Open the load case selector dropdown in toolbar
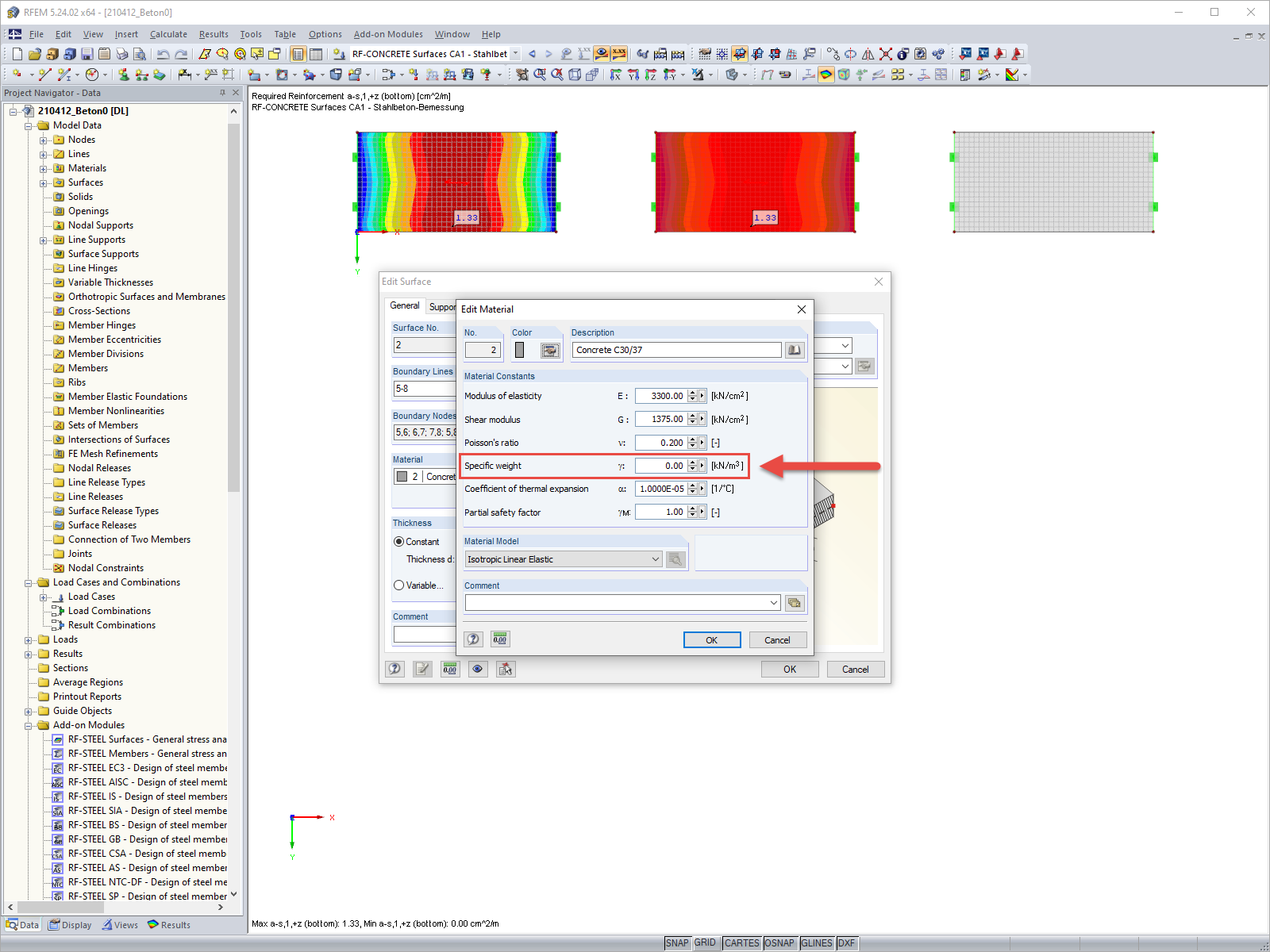The width and height of the screenshot is (1270, 952). [x=515, y=53]
